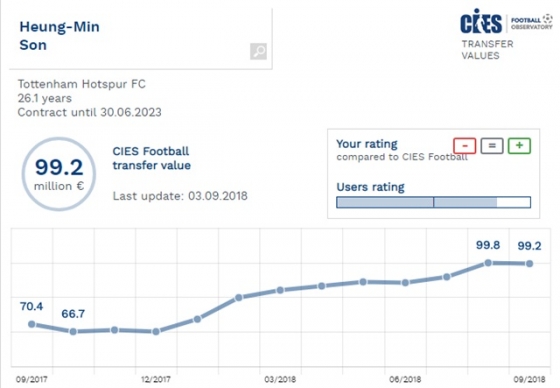
Task: Select the 66.7 data point on chart
Action: (x=73, y=332)
